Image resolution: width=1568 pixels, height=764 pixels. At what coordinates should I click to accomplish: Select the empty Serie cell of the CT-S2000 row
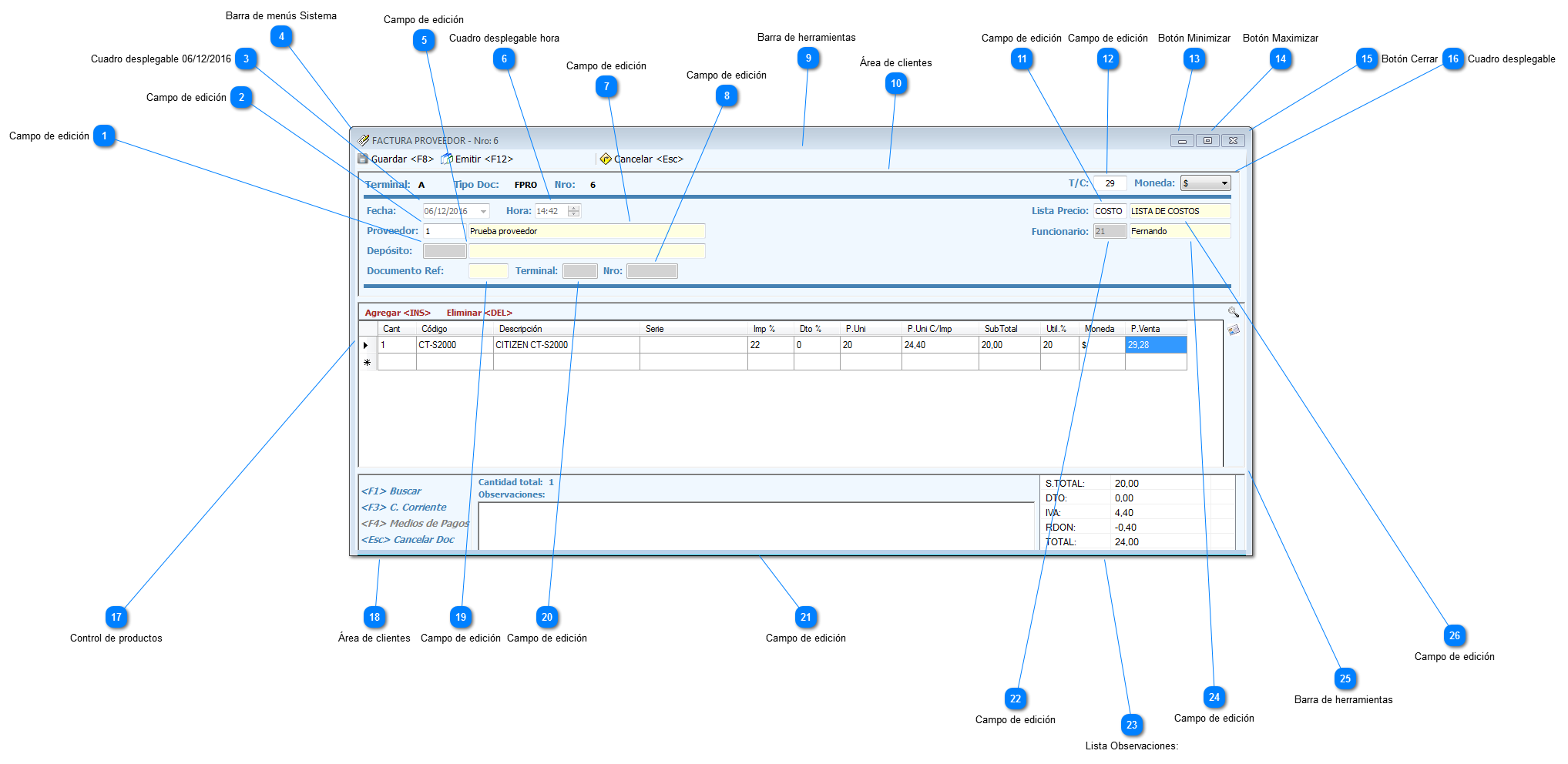point(693,345)
